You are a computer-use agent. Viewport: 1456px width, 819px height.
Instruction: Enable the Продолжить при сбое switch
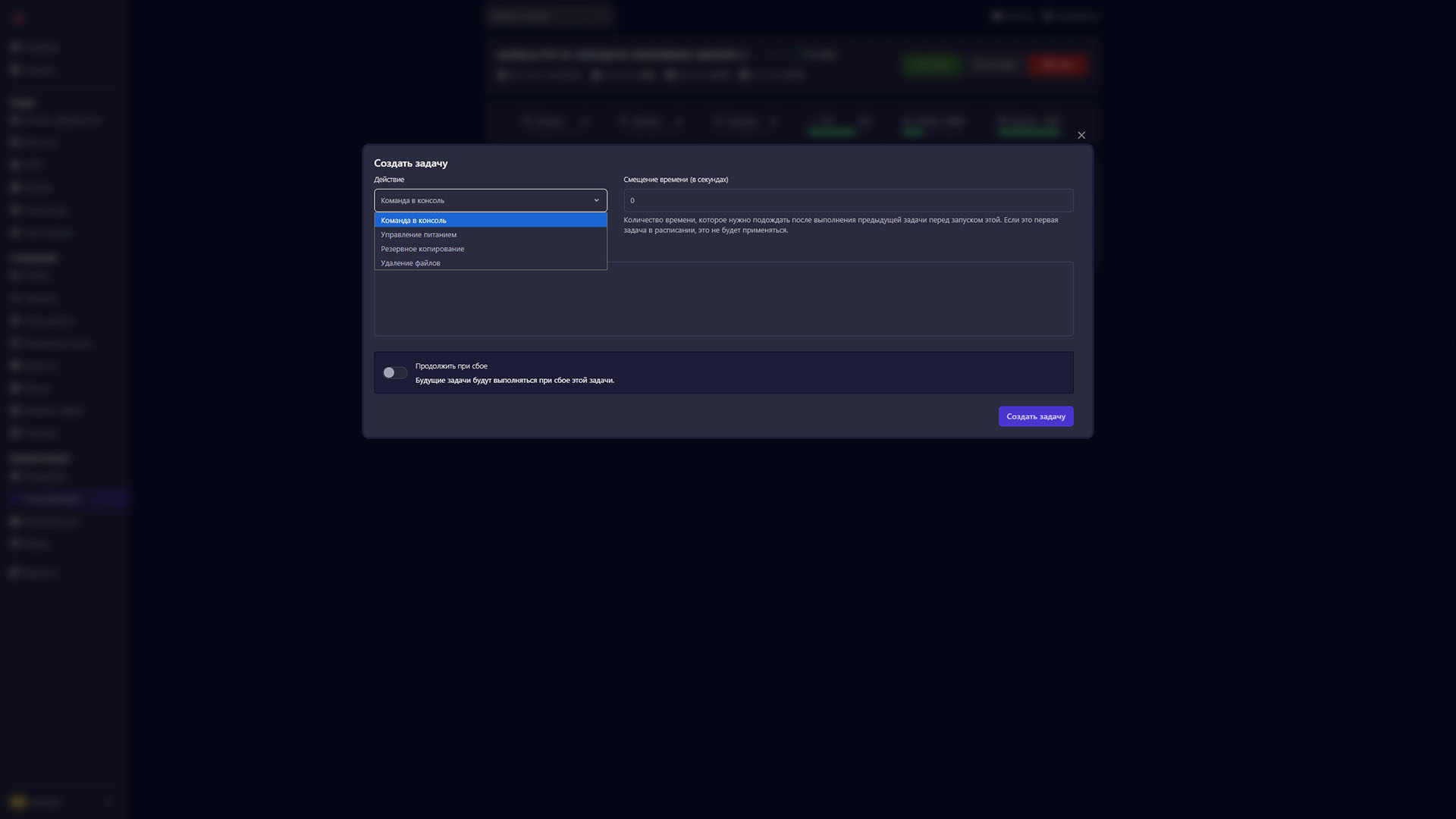(395, 372)
